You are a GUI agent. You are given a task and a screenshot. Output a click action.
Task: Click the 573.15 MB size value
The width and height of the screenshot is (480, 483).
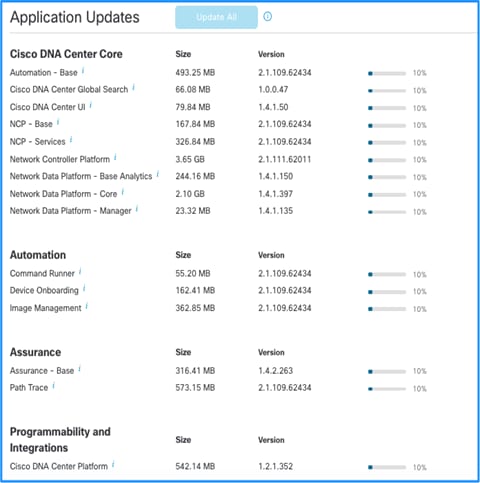pyautogui.click(x=195, y=388)
